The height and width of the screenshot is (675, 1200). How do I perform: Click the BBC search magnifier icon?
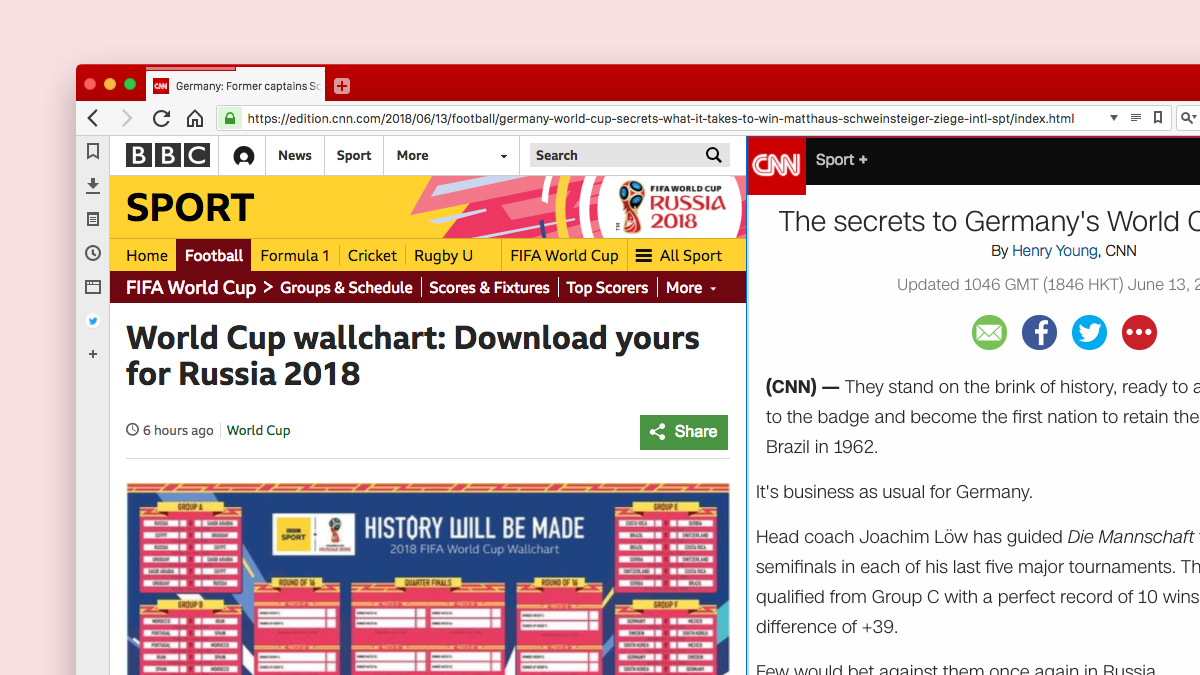click(x=713, y=155)
